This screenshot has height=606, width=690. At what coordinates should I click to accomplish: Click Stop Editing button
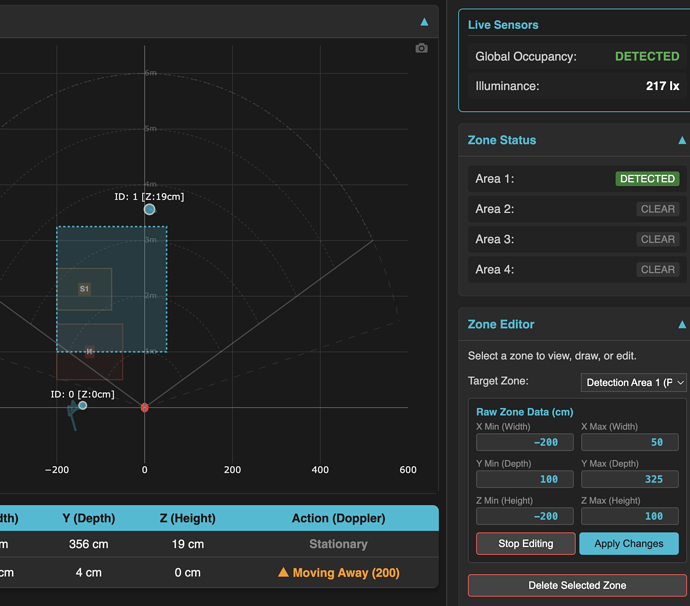pos(525,544)
